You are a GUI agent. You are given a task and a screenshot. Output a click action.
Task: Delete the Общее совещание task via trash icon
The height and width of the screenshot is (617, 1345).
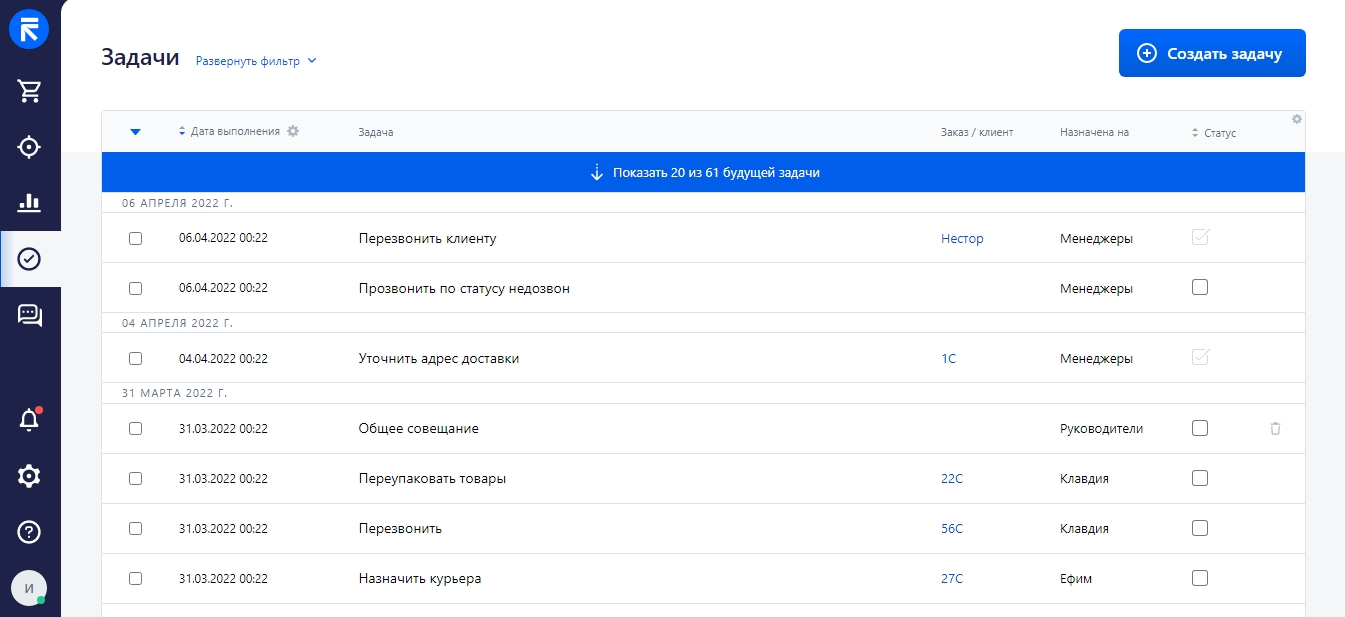pyautogui.click(x=1275, y=428)
